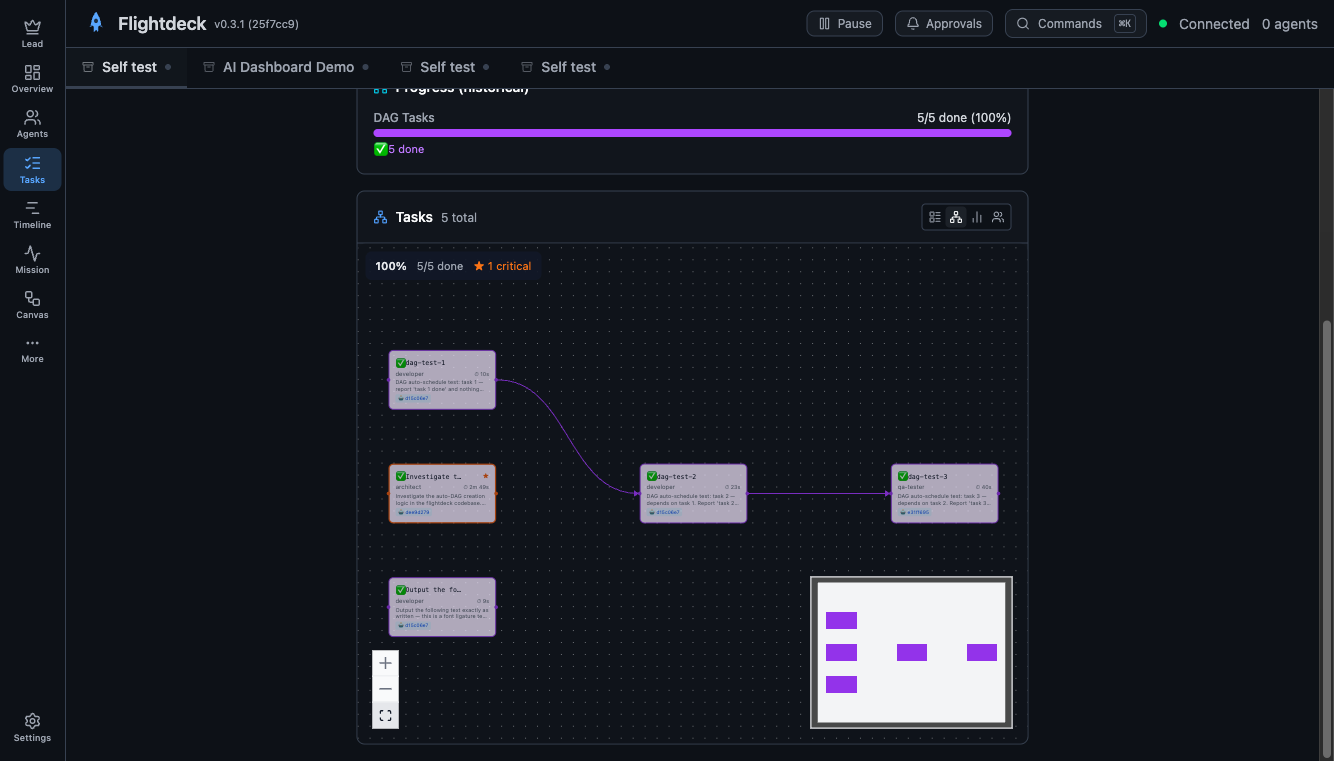Select the Overview sidebar icon
This screenshot has height=761, width=1334.
point(31,79)
